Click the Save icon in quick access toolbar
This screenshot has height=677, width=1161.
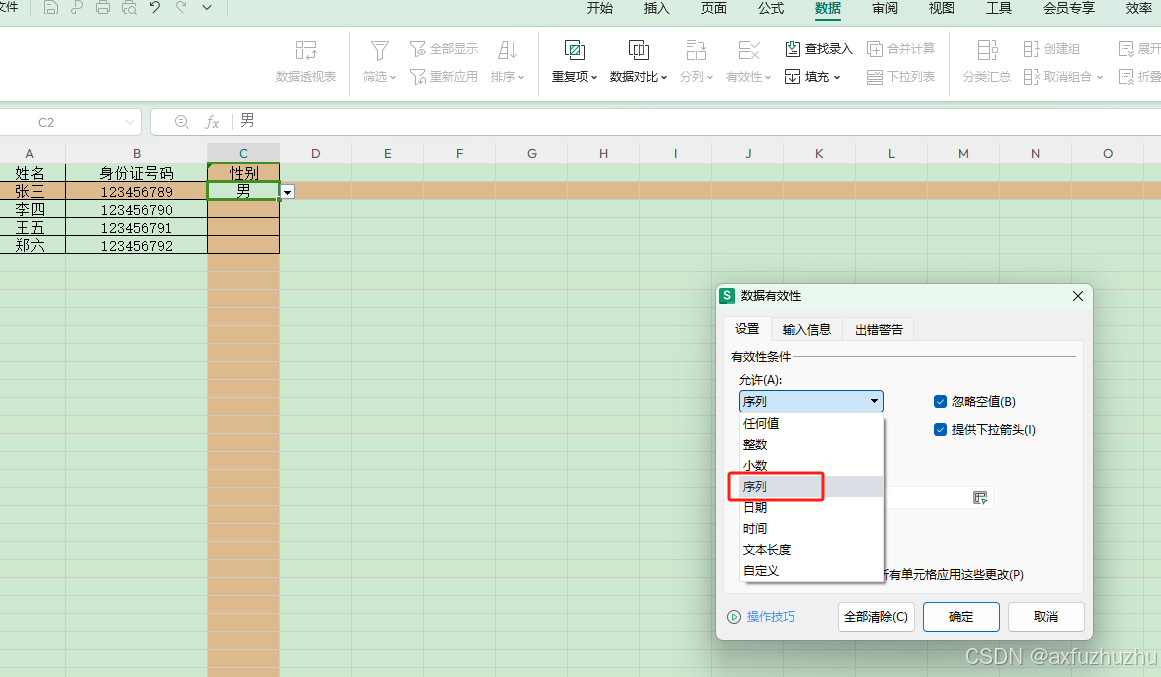50,8
